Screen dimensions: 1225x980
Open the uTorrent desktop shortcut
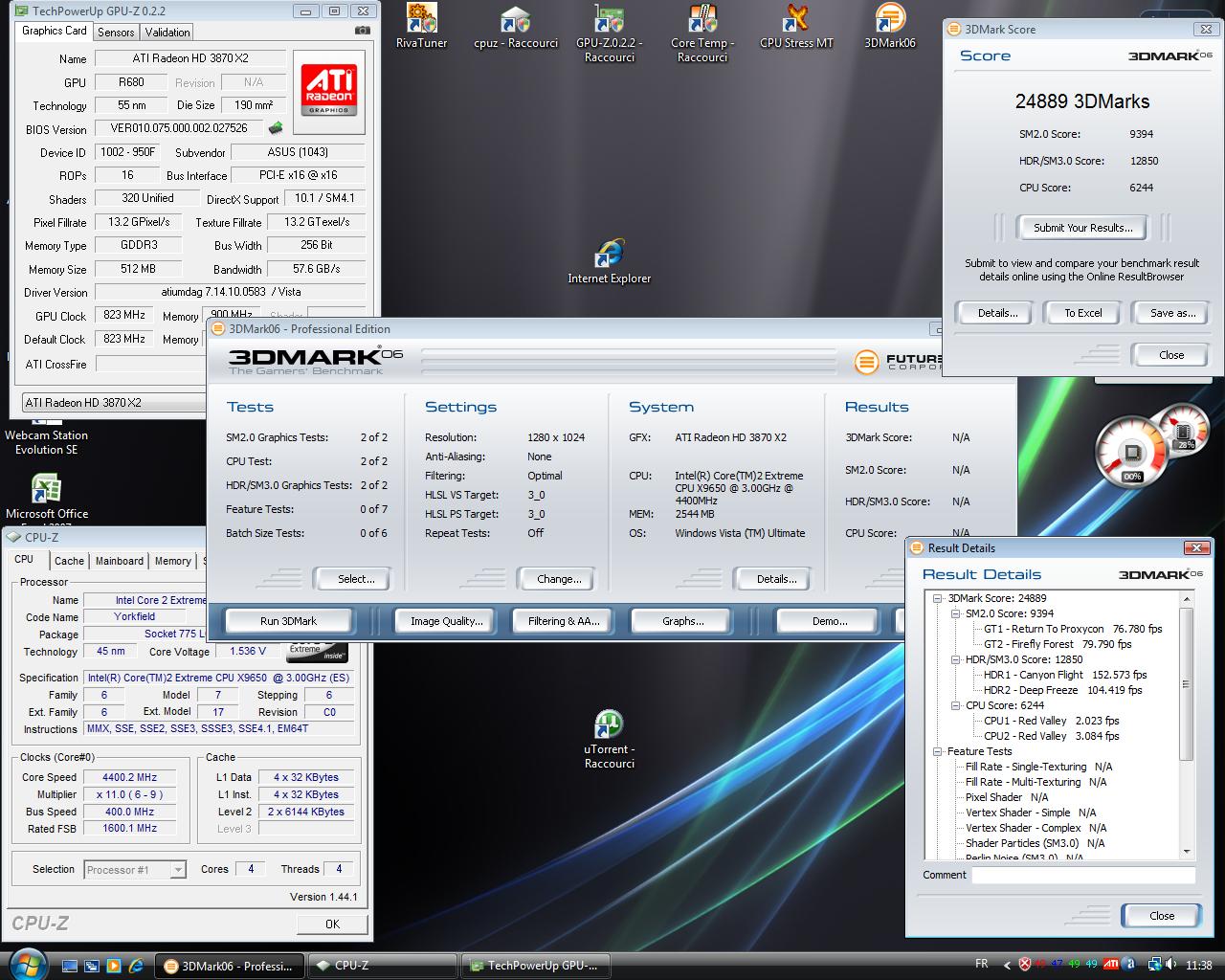[x=609, y=739]
